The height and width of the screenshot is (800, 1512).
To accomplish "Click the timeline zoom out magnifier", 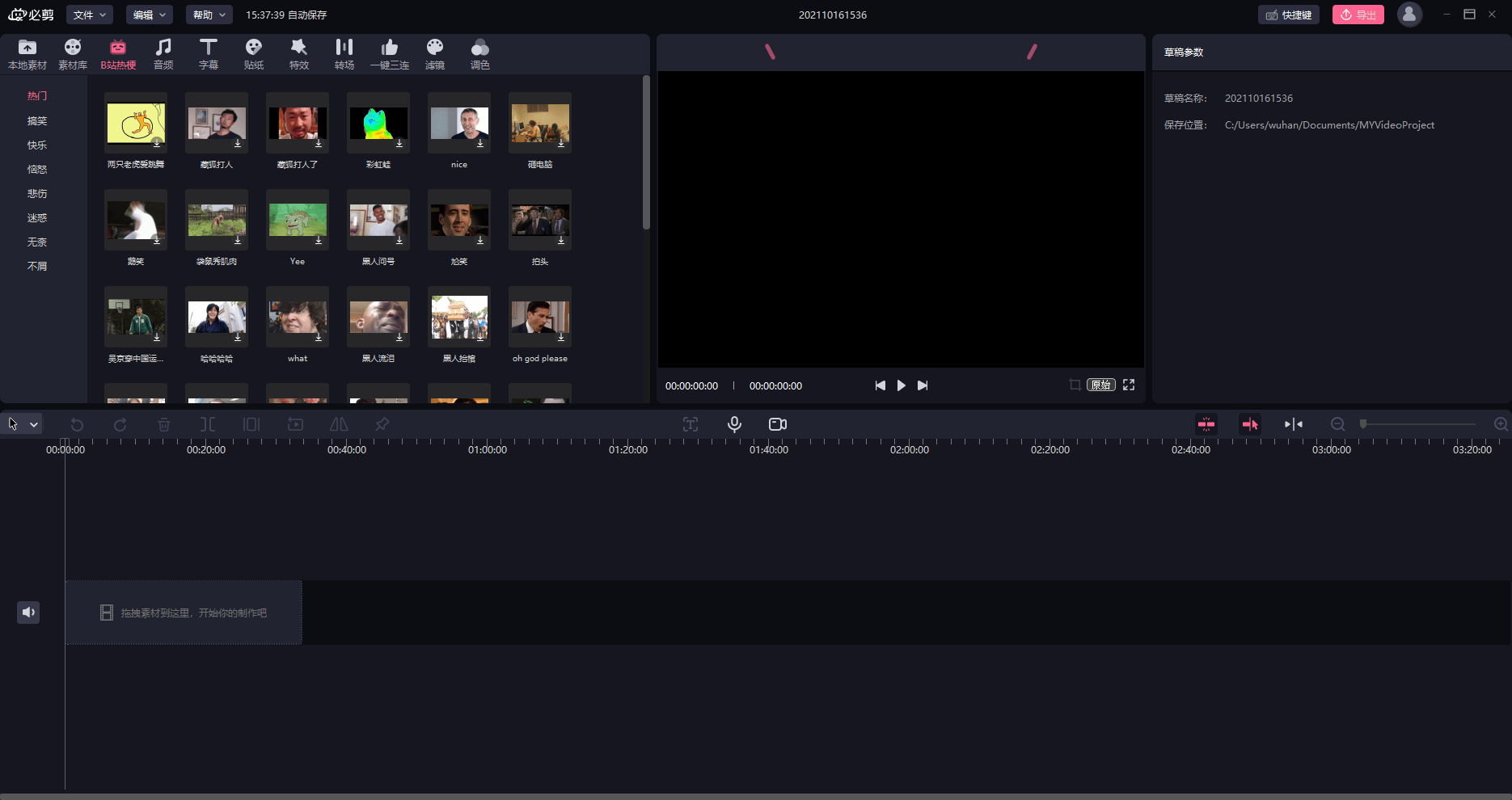I will [x=1338, y=424].
